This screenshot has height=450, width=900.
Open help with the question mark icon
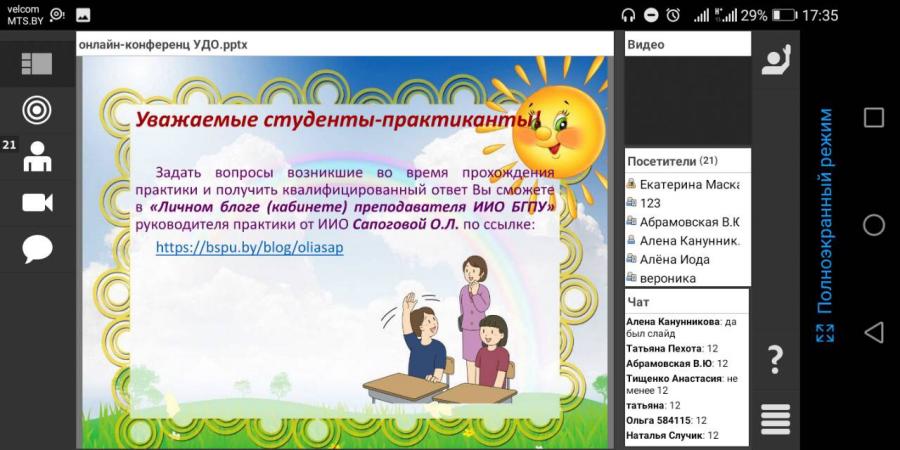(775, 360)
